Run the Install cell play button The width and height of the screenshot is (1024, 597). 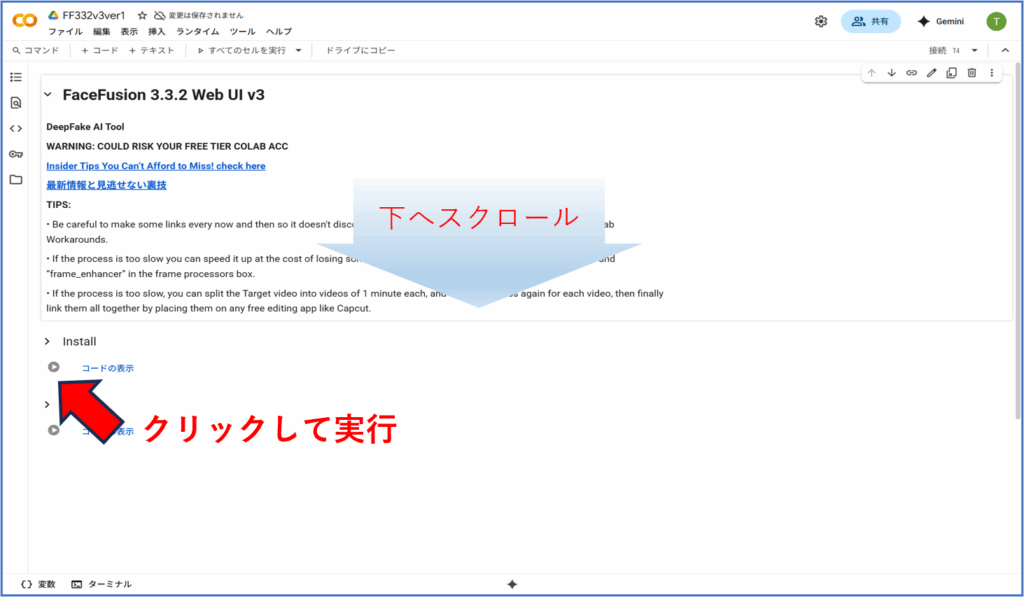[x=54, y=367]
